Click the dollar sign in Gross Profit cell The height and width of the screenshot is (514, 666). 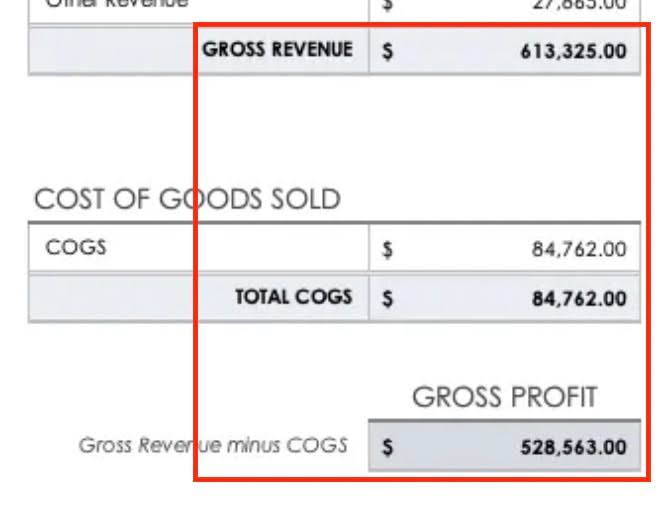[388, 447]
